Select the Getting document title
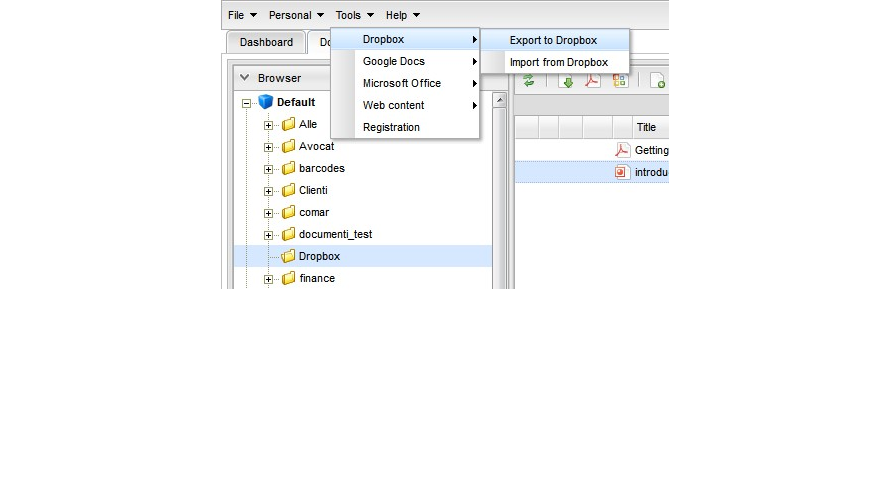 click(652, 150)
